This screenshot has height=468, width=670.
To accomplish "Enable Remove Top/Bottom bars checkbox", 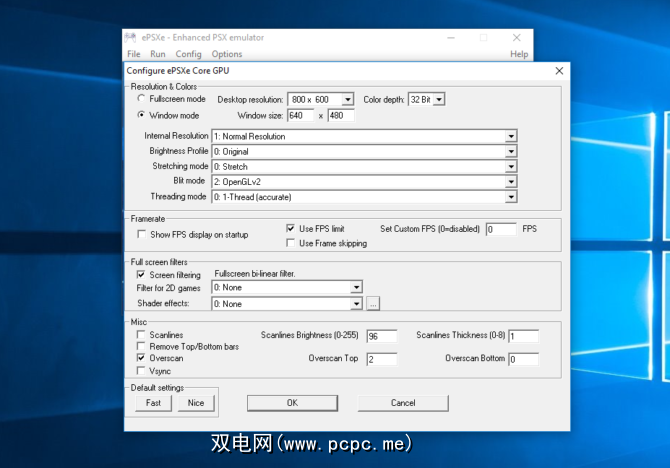I will pos(141,346).
